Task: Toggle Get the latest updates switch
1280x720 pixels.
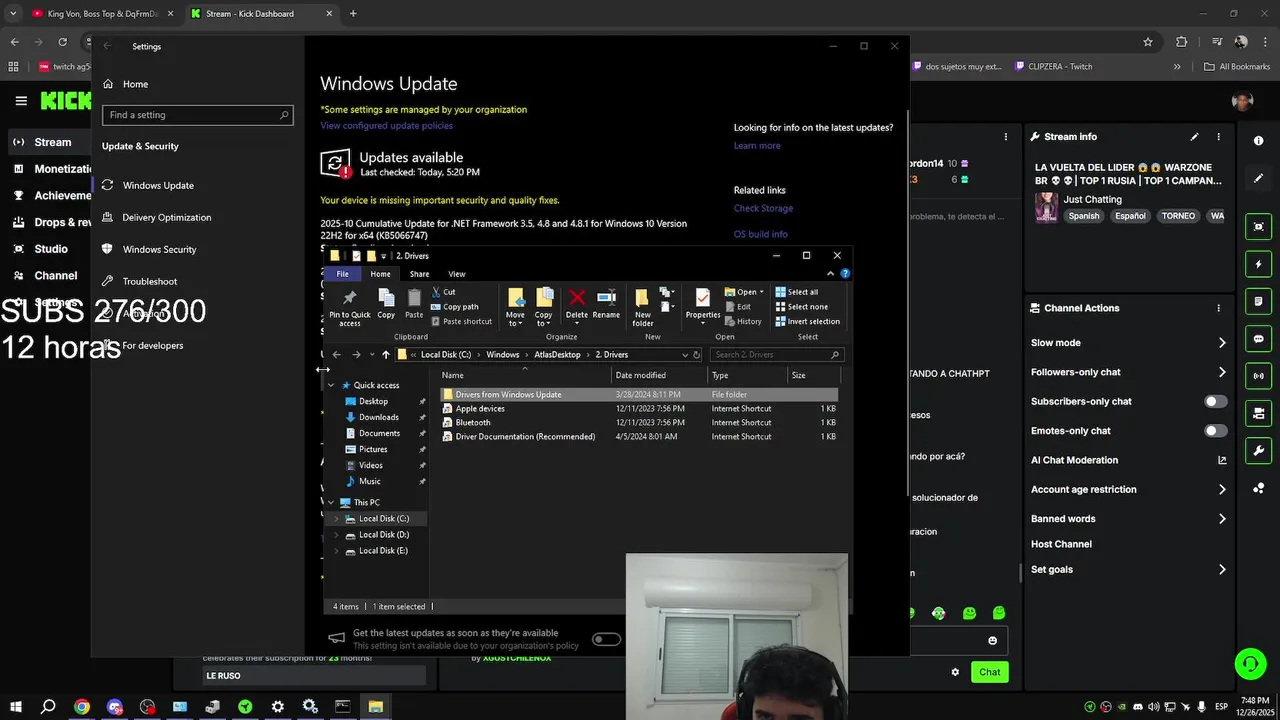Action: pyautogui.click(x=606, y=639)
